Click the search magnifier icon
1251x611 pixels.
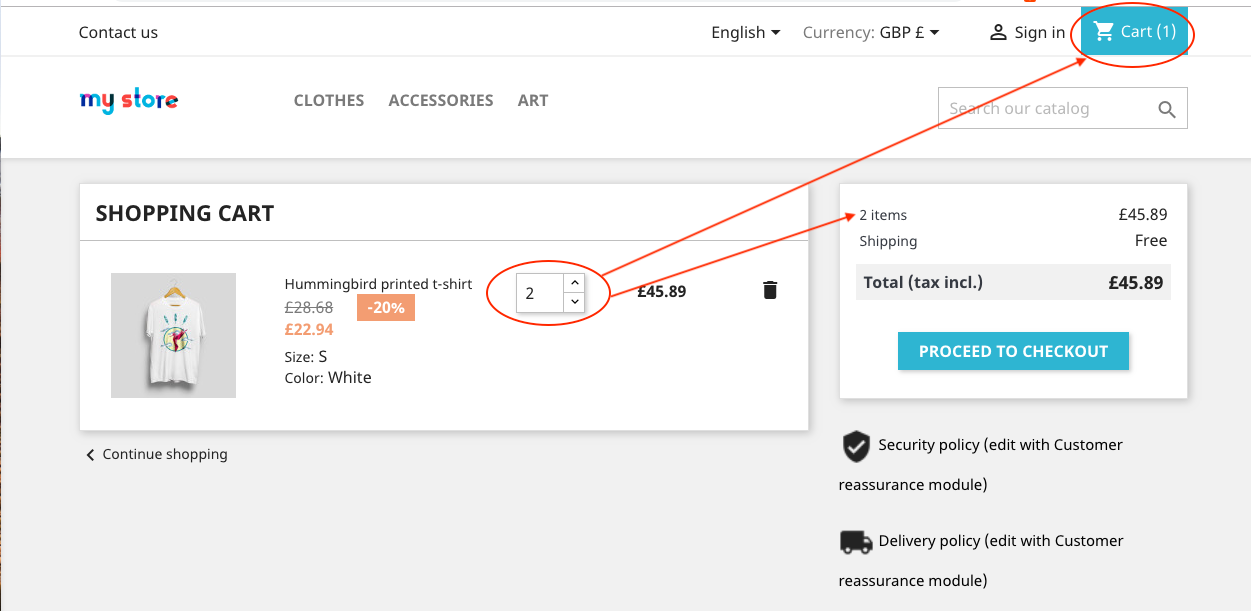click(1166, 108)
